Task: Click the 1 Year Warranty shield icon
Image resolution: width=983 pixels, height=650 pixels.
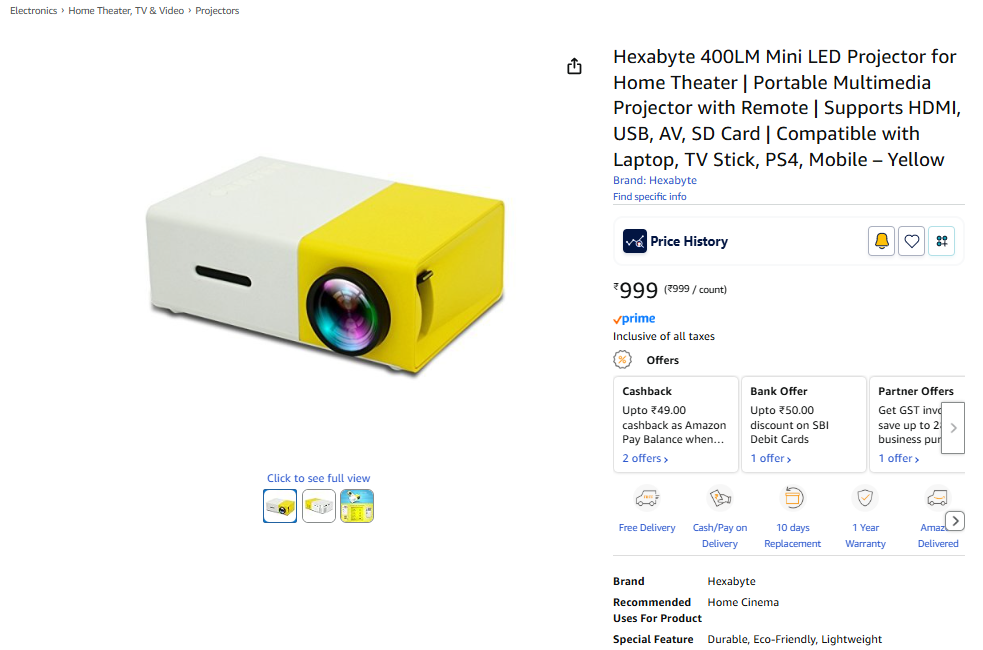Action: coord(865,498)
